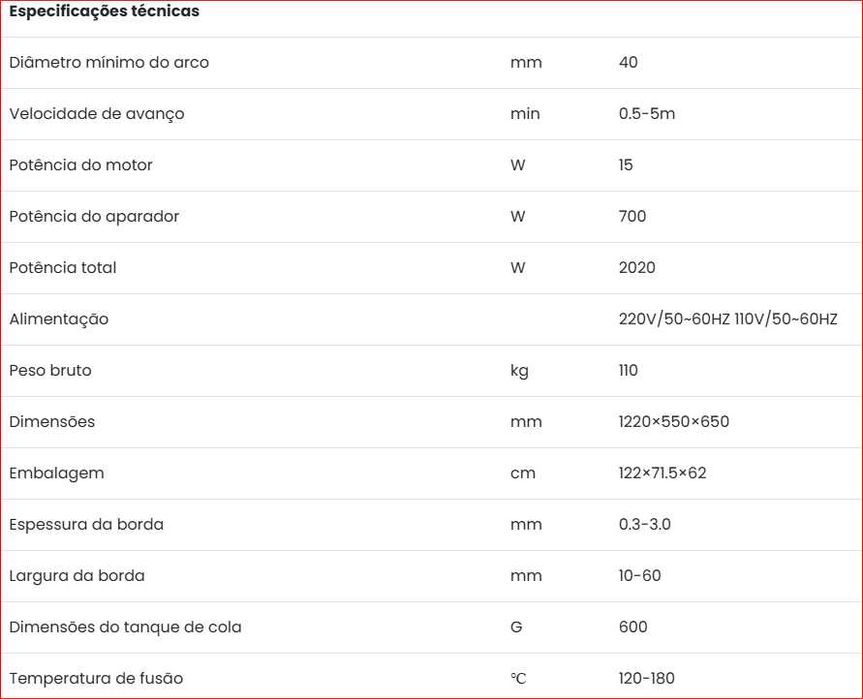The width and height of the screenshot is (863, 699).
Task: Click the value '0.5-5m'
Action: tap(647, 114)
